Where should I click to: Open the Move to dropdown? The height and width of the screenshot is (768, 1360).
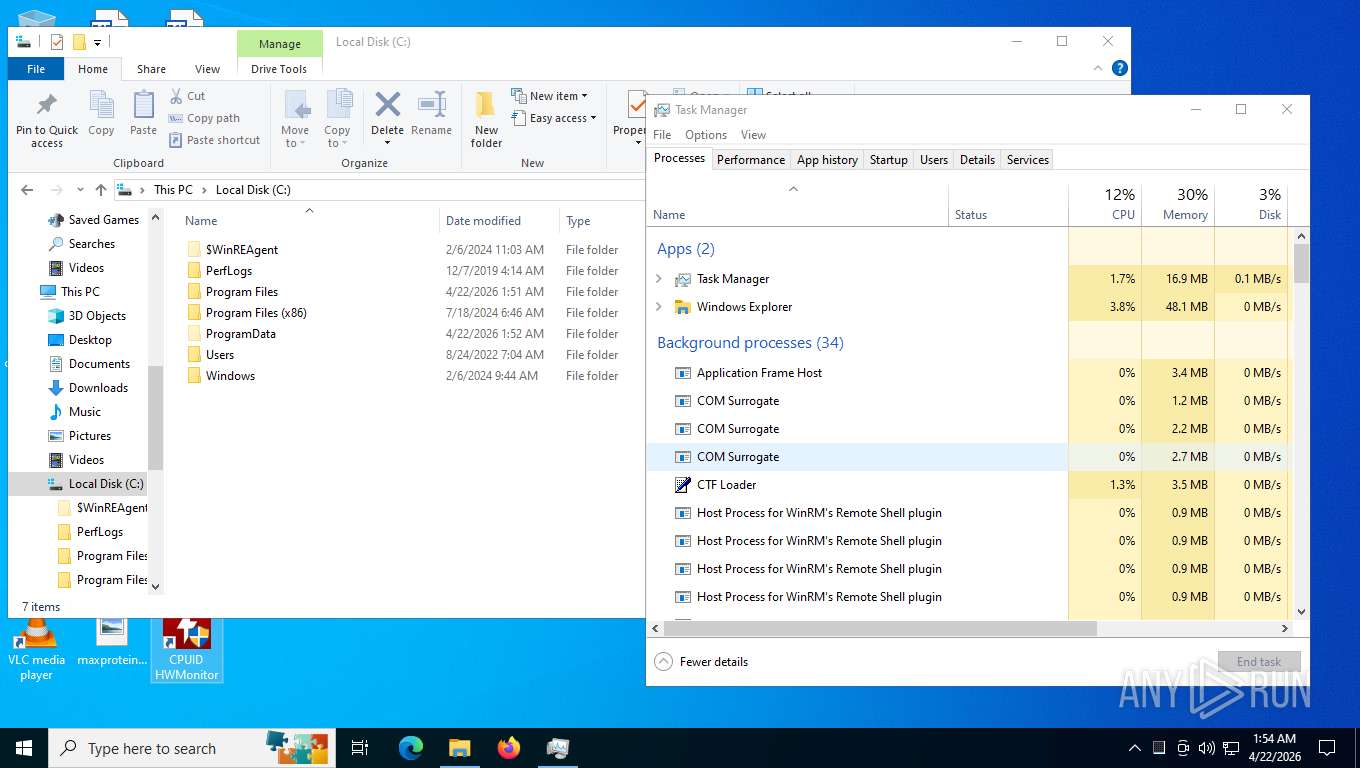point(295,137)
